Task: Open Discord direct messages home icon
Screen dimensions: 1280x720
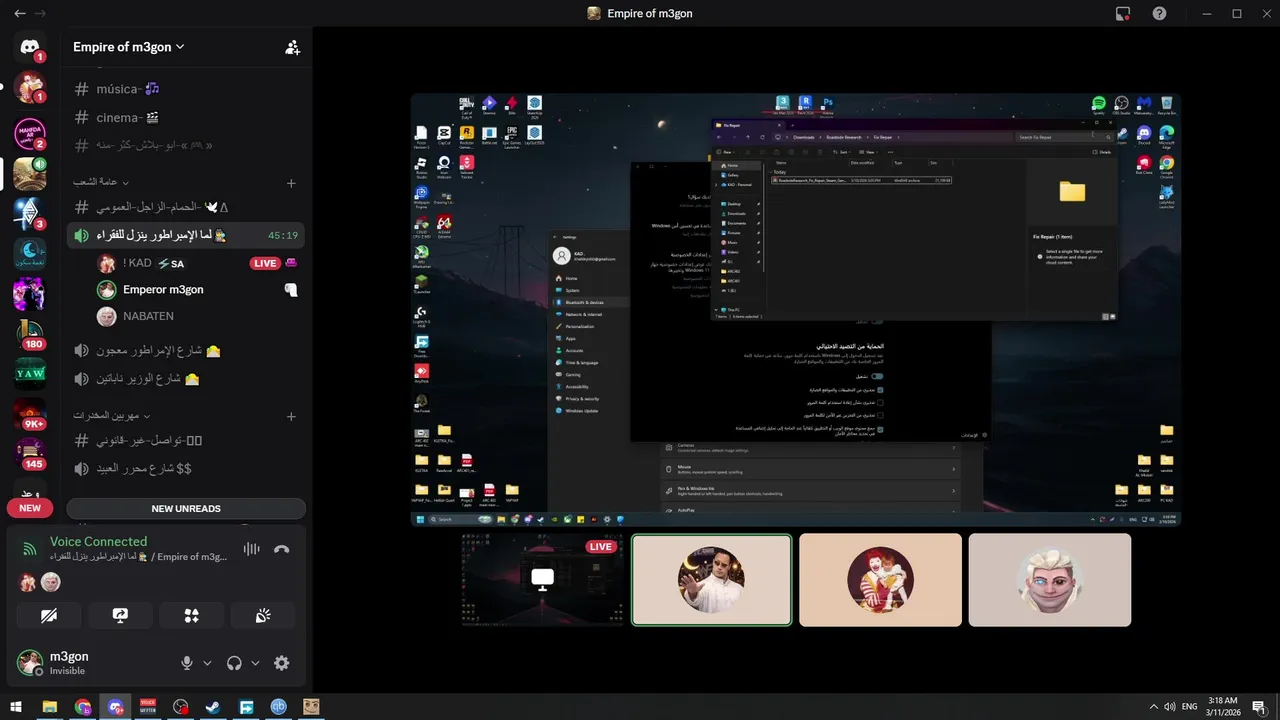Action: [30, 46]
